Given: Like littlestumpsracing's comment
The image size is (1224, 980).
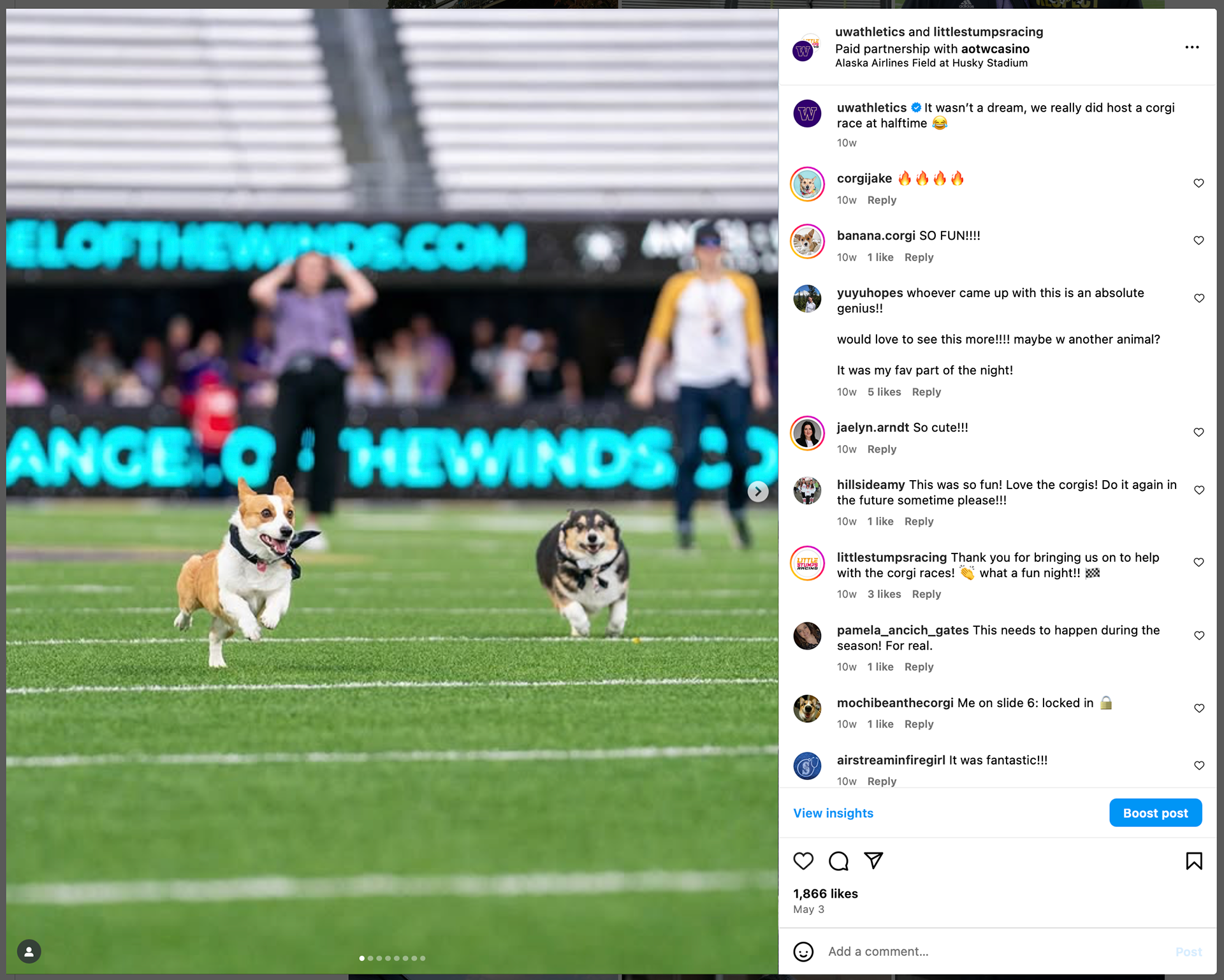Looking at the screenshot, I should point(1198,562).
